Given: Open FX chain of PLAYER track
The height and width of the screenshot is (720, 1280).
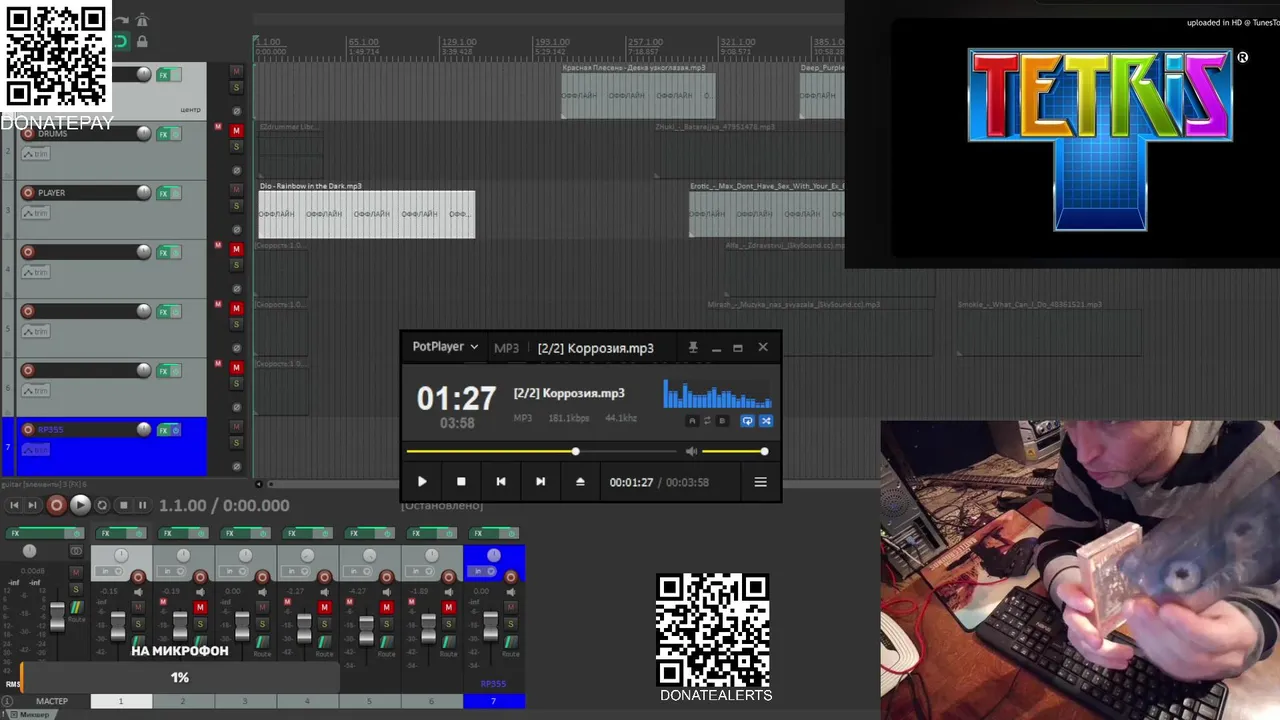Looking at the screenshot, I should (164, 193).
